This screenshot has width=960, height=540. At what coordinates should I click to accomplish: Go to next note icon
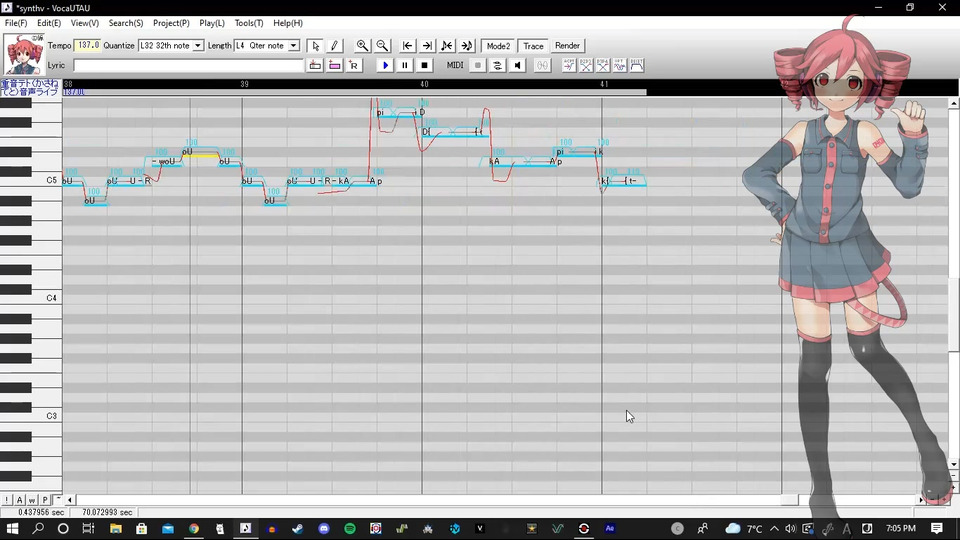[x=467, y=46]
